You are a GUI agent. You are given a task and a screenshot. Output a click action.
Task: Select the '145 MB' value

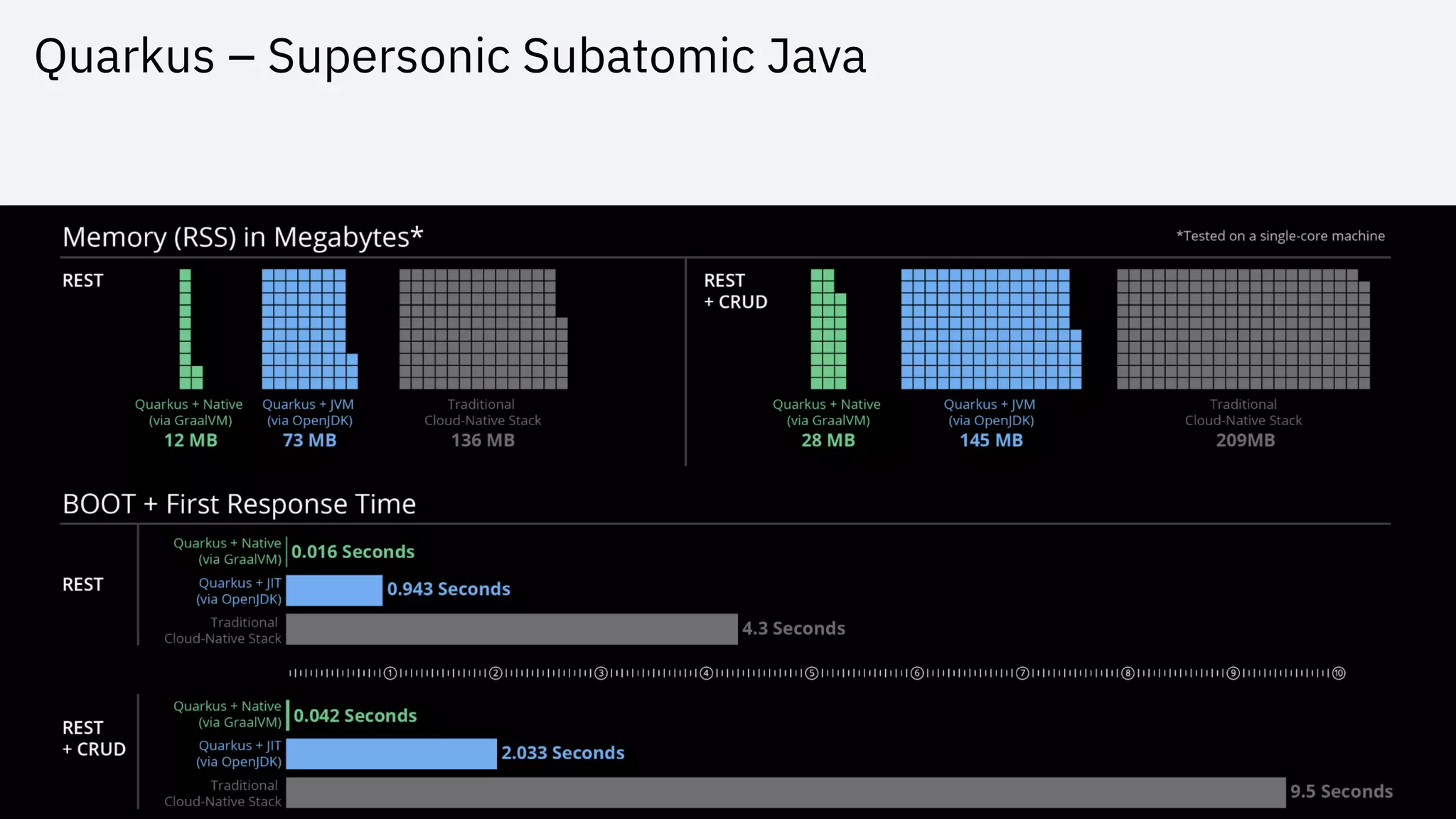coord(991,441)
